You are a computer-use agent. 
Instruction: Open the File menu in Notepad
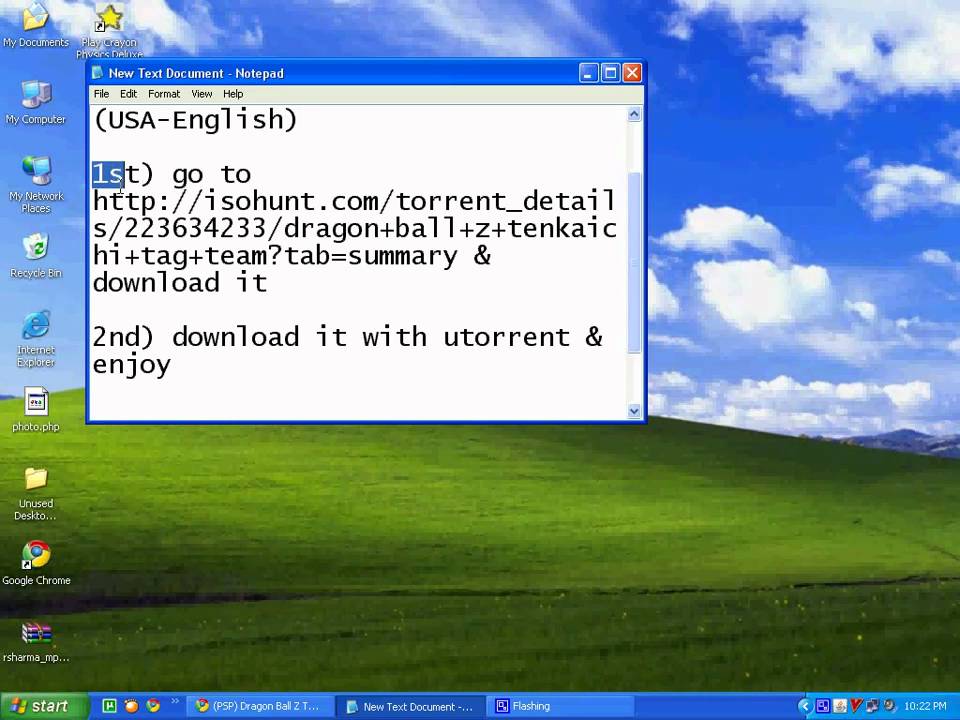101,94
